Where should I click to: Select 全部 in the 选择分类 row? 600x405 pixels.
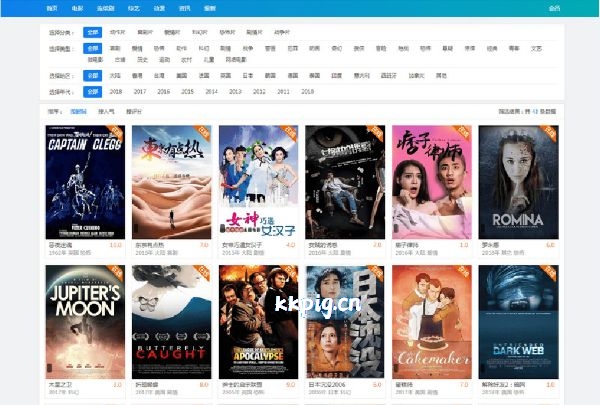pos(93,32)
